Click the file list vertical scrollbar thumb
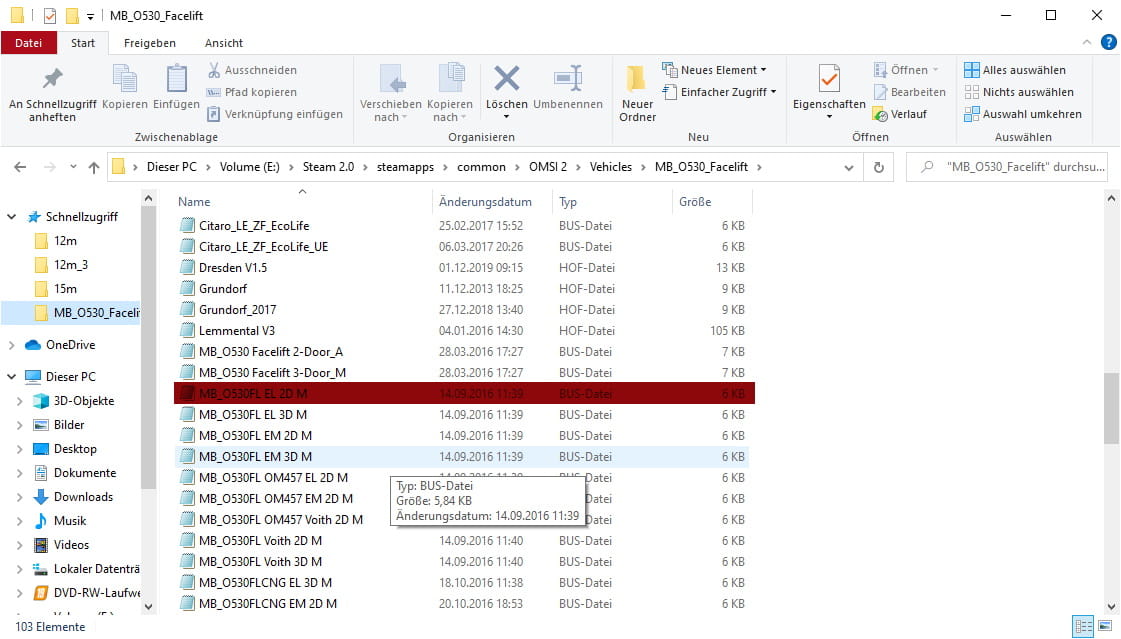Image resolution: width=1121 pixels, height=639 pixels. [1111, 408]
